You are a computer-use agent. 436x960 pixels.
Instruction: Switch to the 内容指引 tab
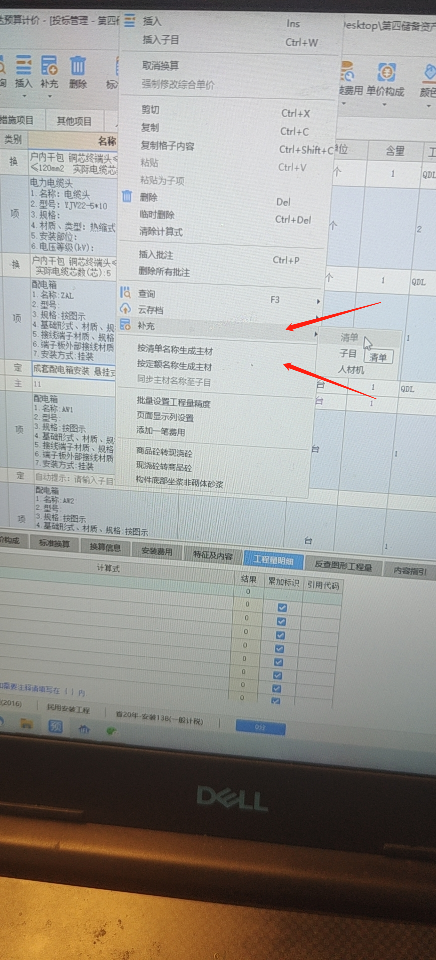tap(410, 571)
